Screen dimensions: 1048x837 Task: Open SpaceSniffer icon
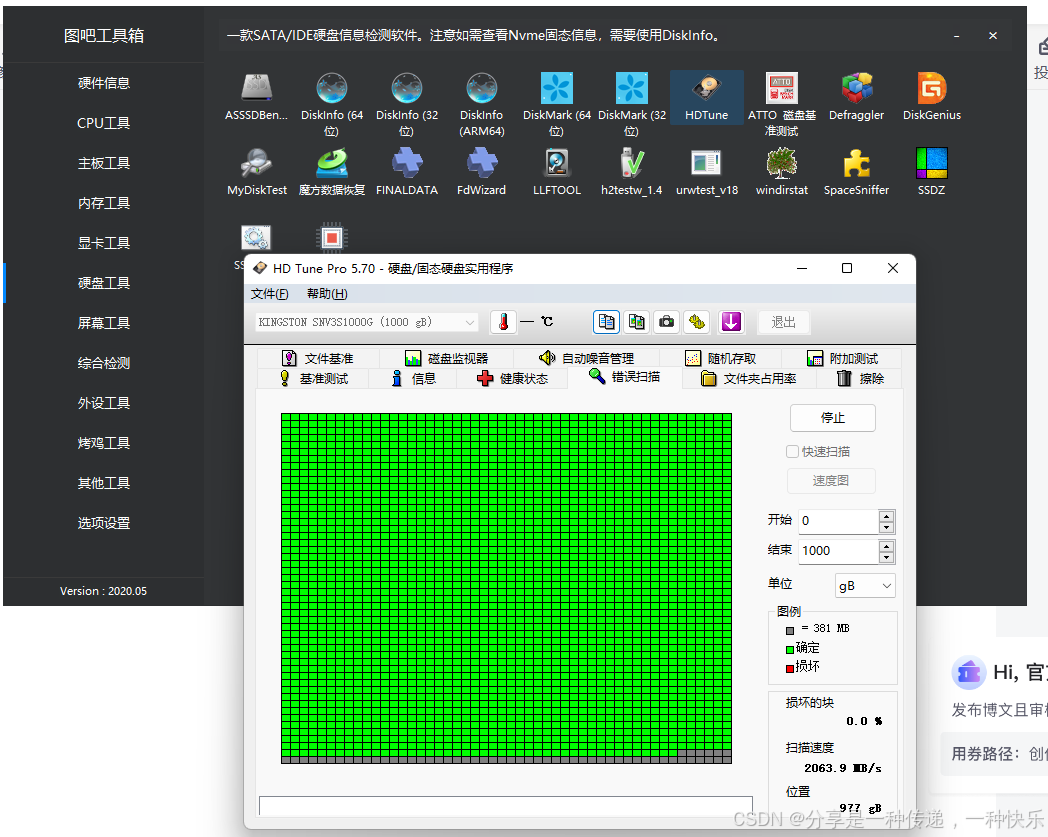click(856, 163)
